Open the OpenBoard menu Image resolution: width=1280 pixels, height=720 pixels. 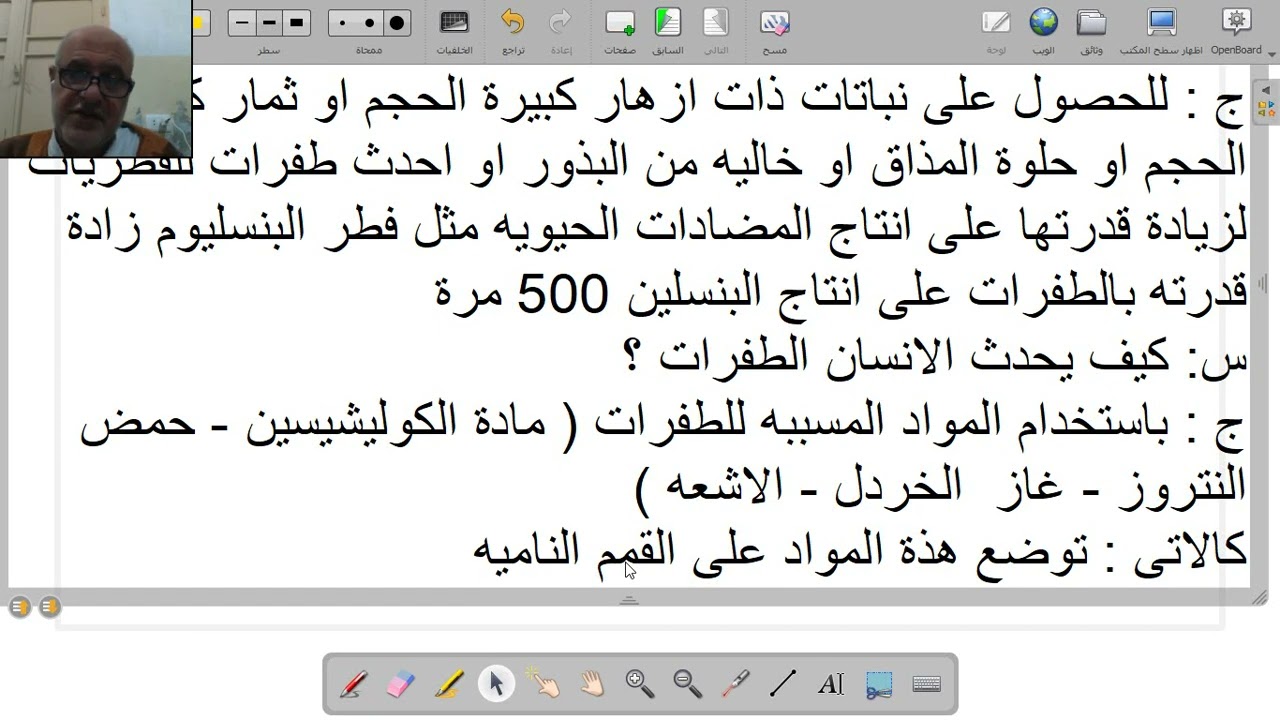(1237, 30)
